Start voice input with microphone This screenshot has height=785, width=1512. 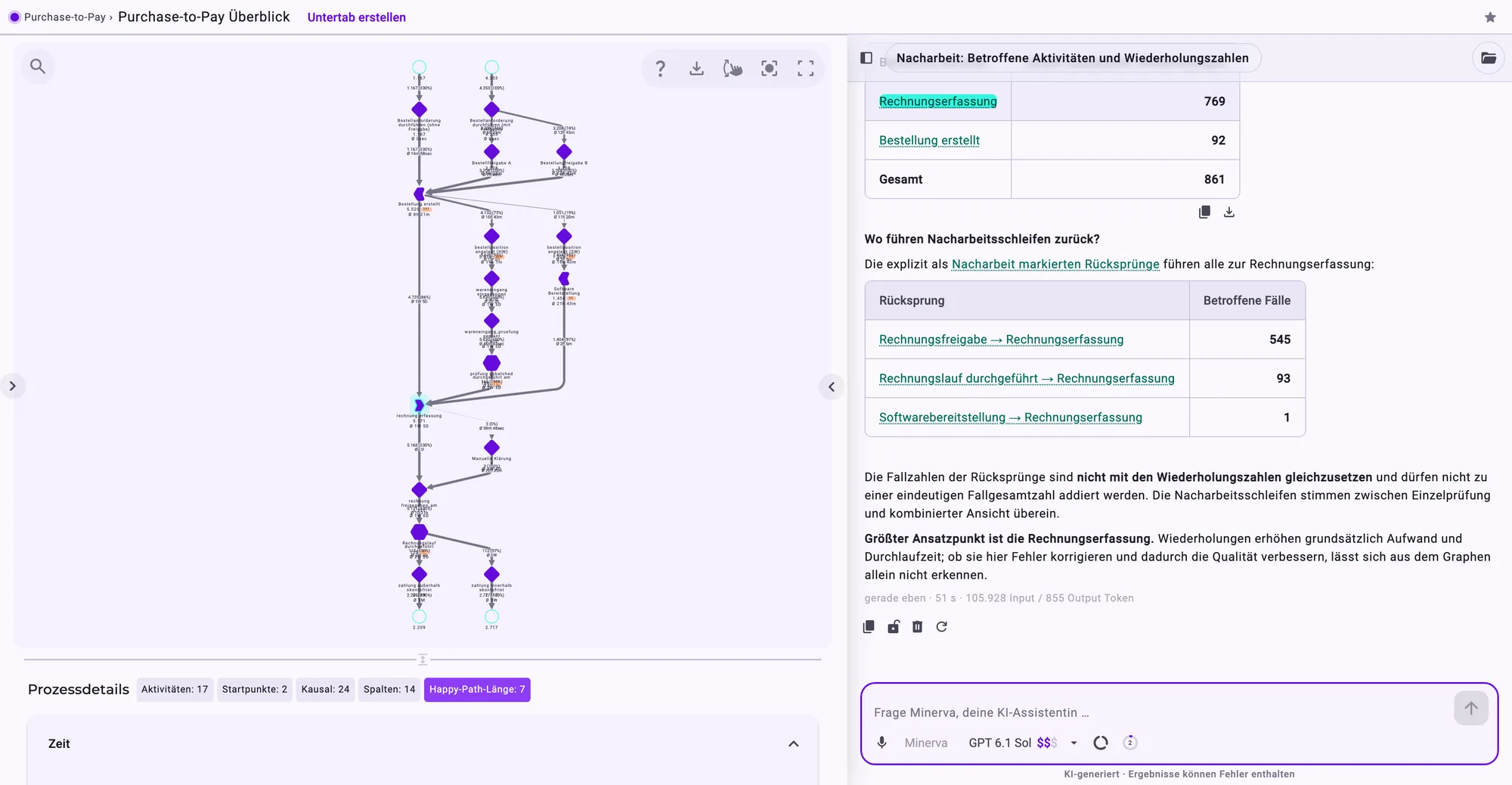[881, 743]
